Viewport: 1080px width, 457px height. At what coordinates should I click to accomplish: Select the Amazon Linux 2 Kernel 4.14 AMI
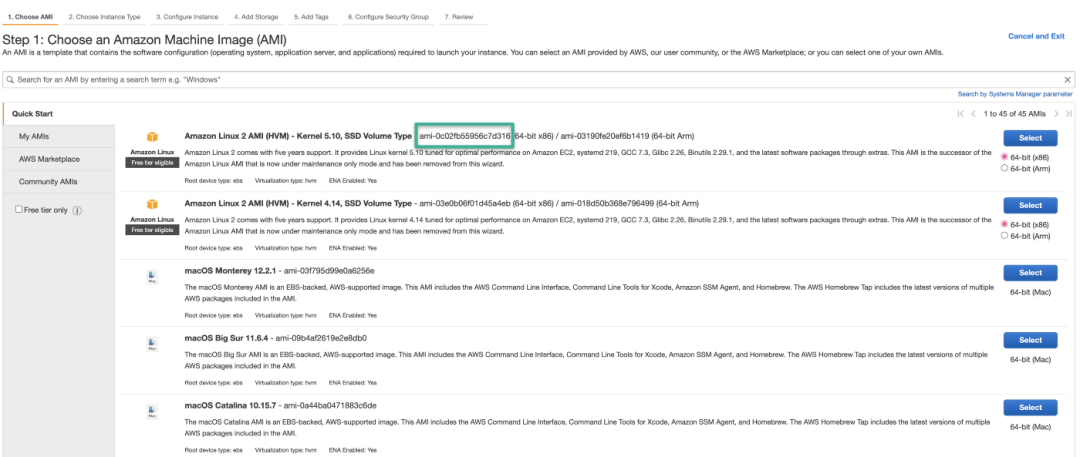click(1030, 205)
